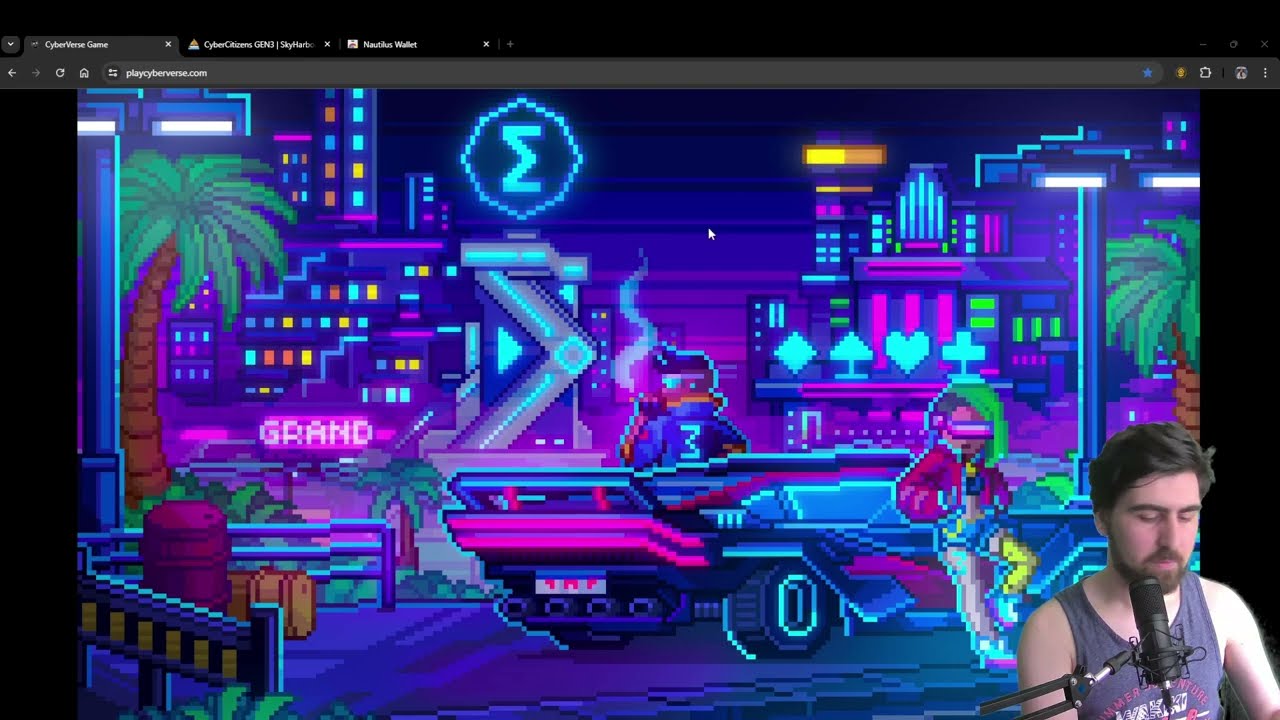Close the CyberCitizens GEN3 tab
Screen dimensions: 1280x720
click(x=327, y=44)
